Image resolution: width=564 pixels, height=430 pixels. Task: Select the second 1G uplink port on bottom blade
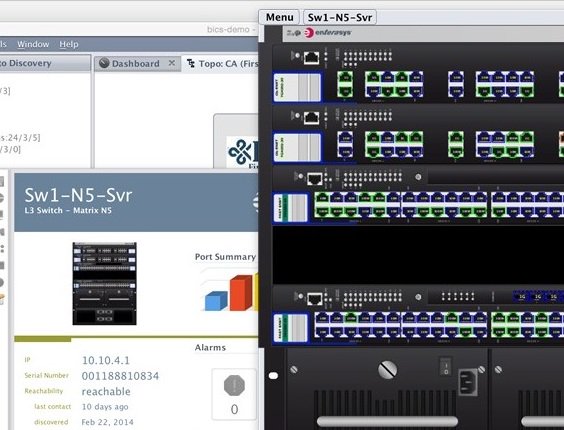tap(538, 297)
